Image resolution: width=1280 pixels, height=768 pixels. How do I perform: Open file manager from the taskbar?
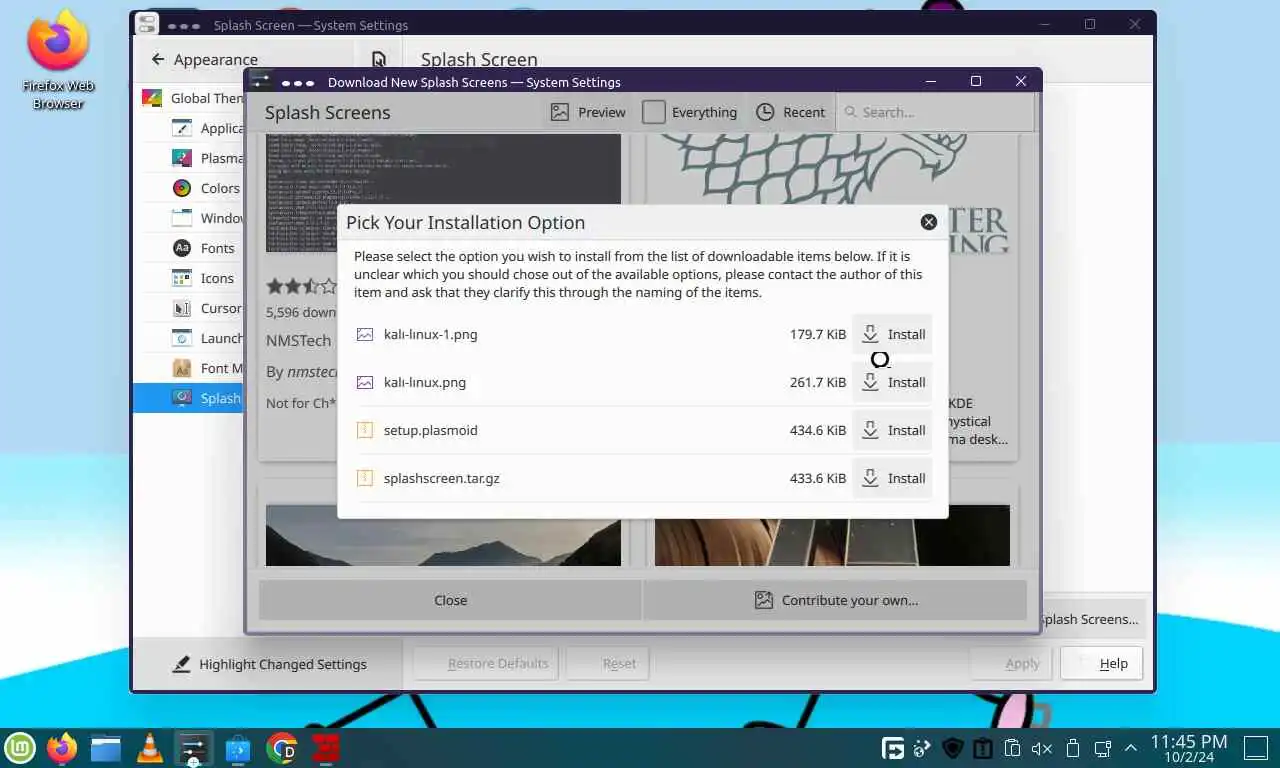pos(105,748)
